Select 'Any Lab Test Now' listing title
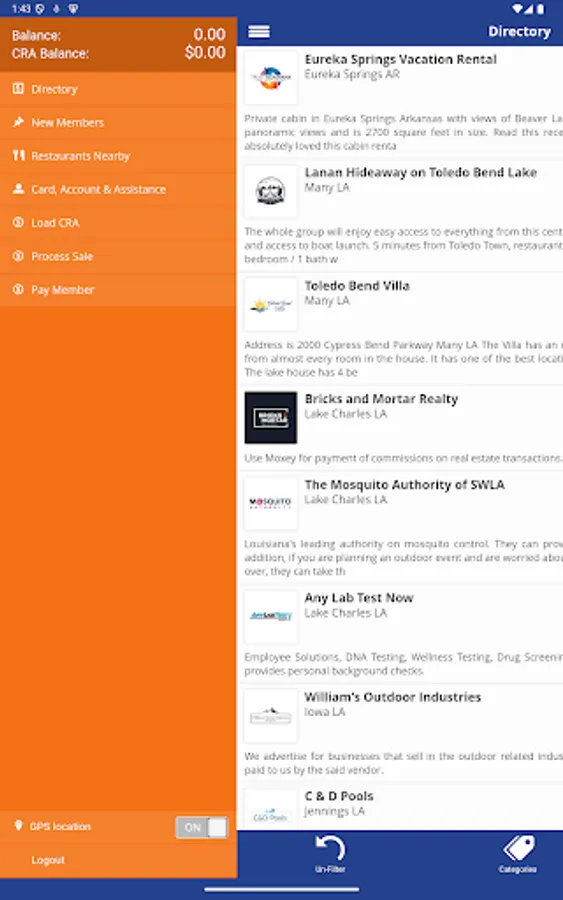 (359, 598)
